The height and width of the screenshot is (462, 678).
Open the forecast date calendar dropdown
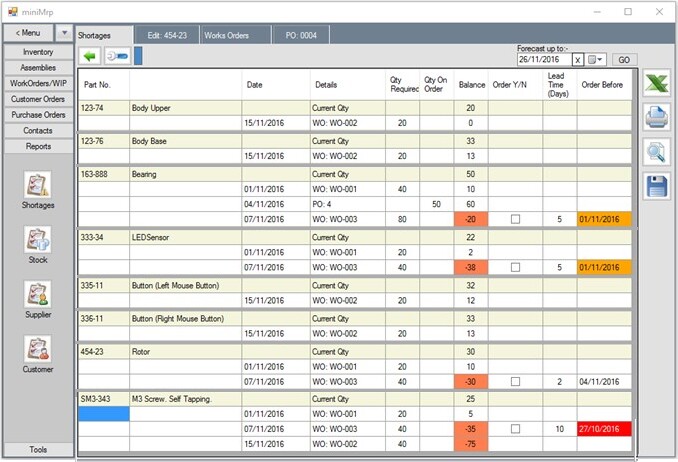(597, 60)
